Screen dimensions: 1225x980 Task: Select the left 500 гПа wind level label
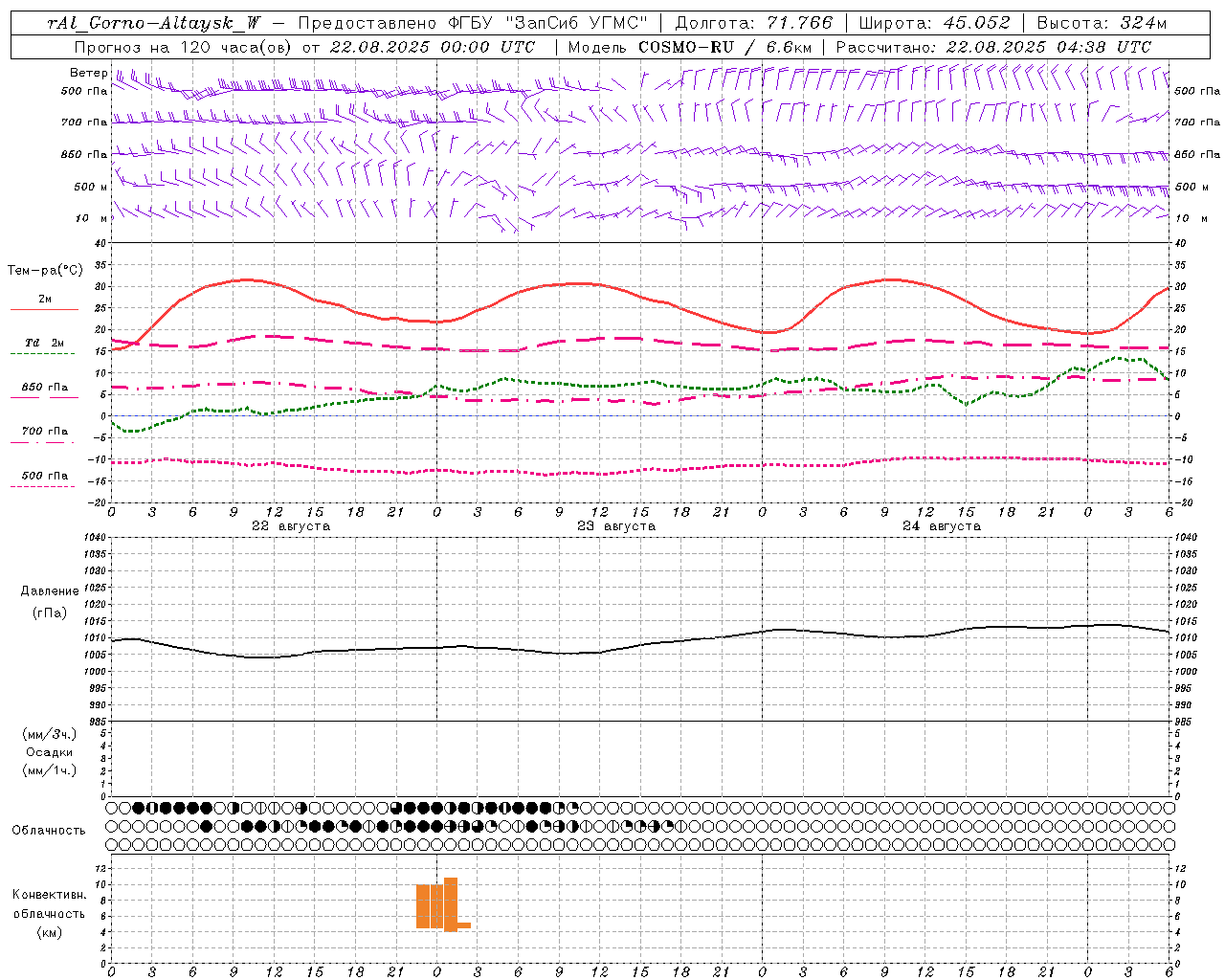[x=84, y=91]
